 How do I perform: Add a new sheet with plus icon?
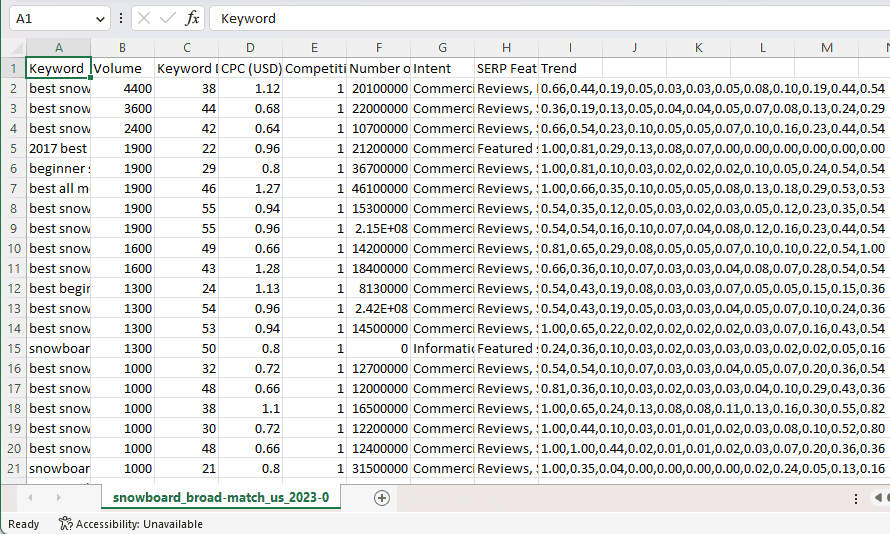click(382, 498)
